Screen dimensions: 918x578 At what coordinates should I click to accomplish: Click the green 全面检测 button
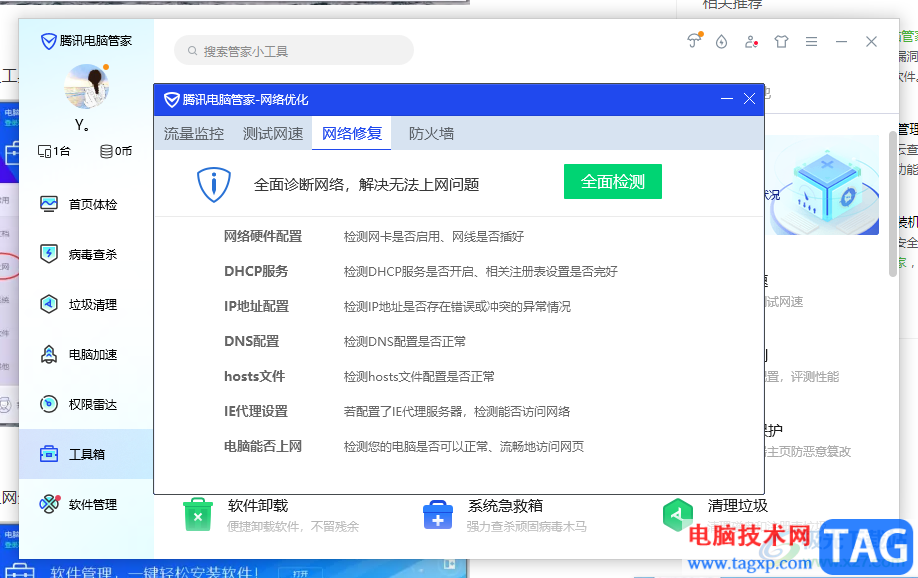coord(613,182)
